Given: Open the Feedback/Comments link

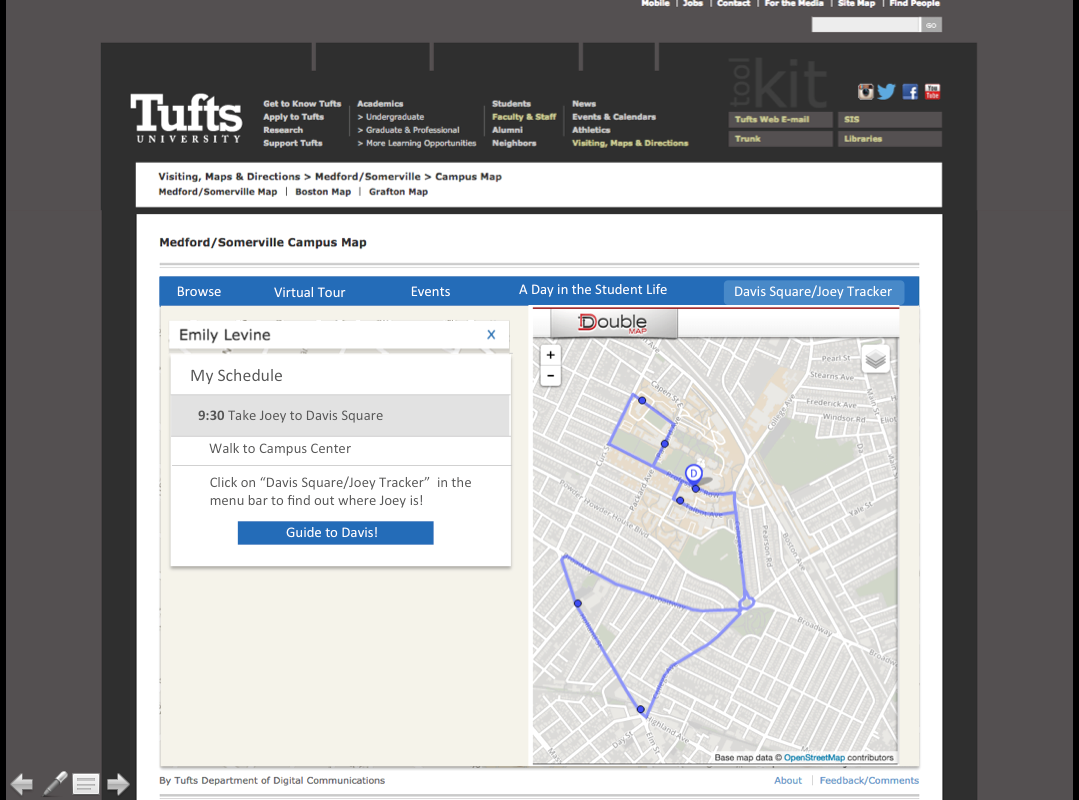Looking at the screenshot, I should tap(869, 780).
